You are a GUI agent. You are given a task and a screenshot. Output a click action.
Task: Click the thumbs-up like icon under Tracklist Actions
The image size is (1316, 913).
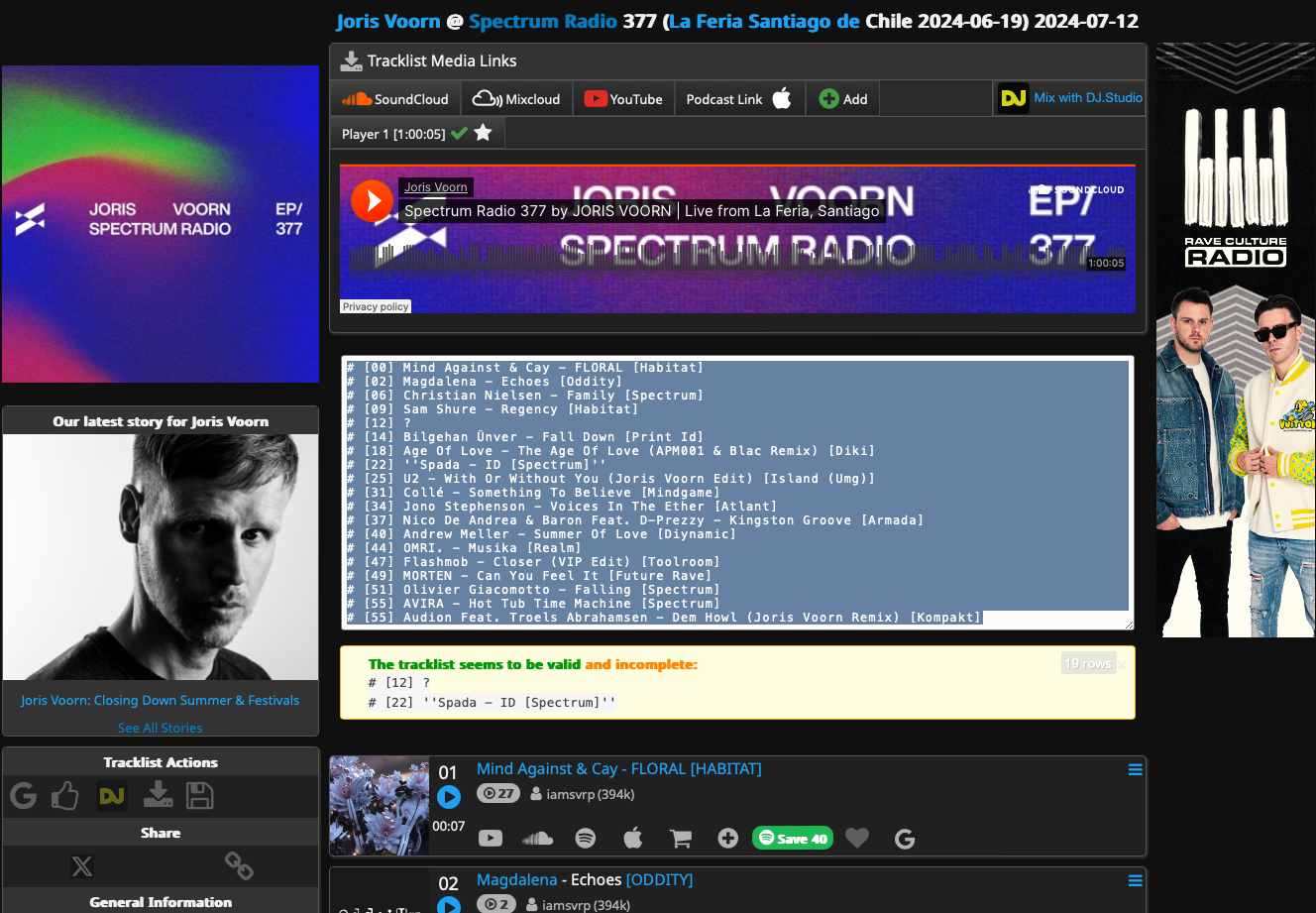[x=65, y=795]
